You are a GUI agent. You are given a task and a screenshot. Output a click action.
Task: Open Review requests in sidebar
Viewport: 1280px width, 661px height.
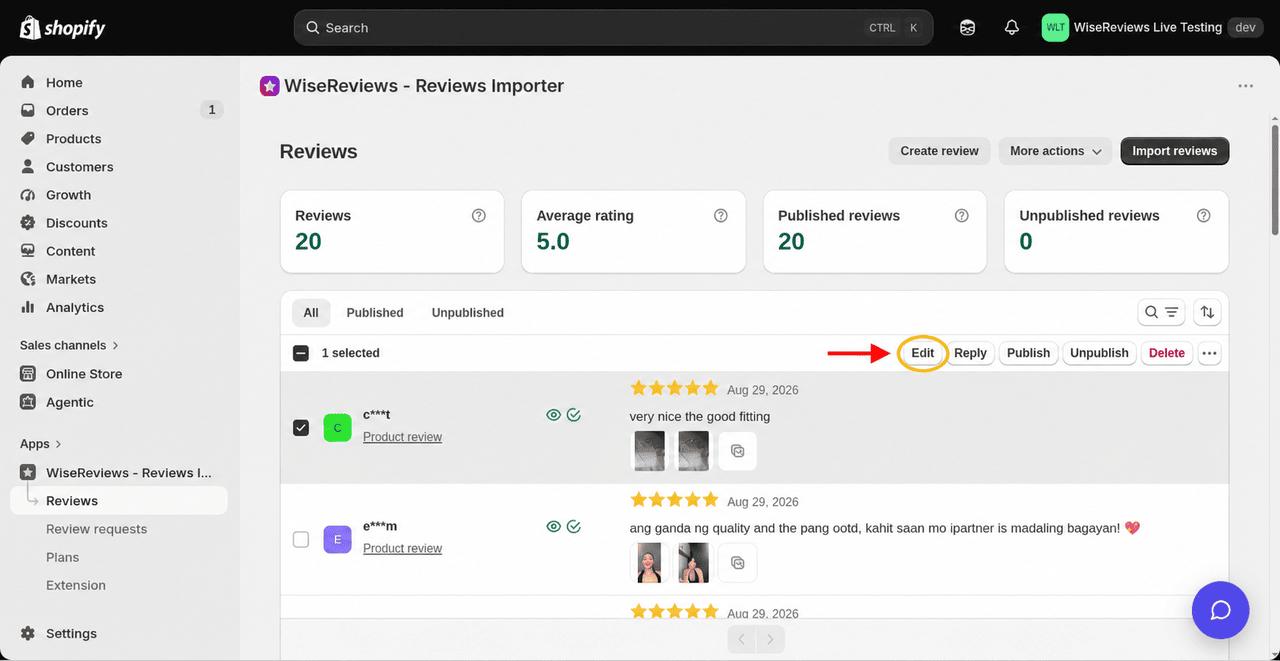tap(96, 529)
